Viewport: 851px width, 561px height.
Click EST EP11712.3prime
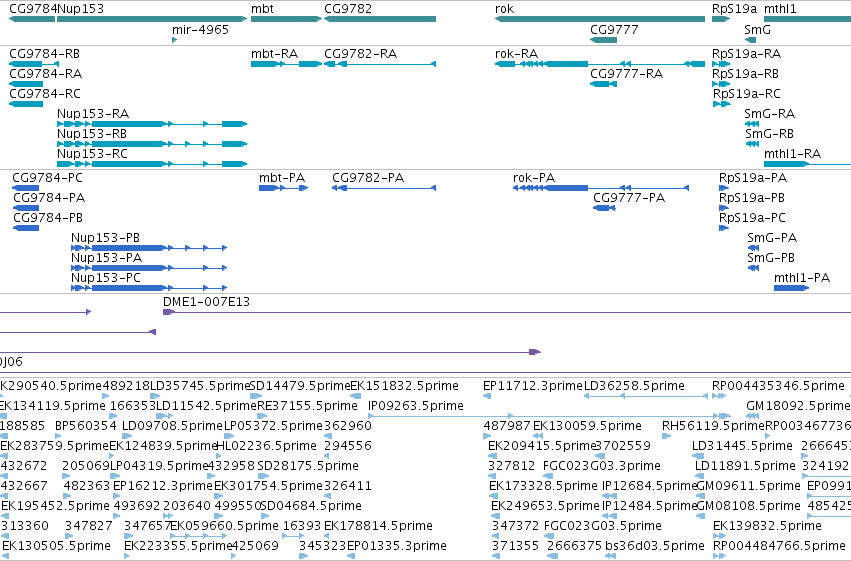(x=487, y=396)
